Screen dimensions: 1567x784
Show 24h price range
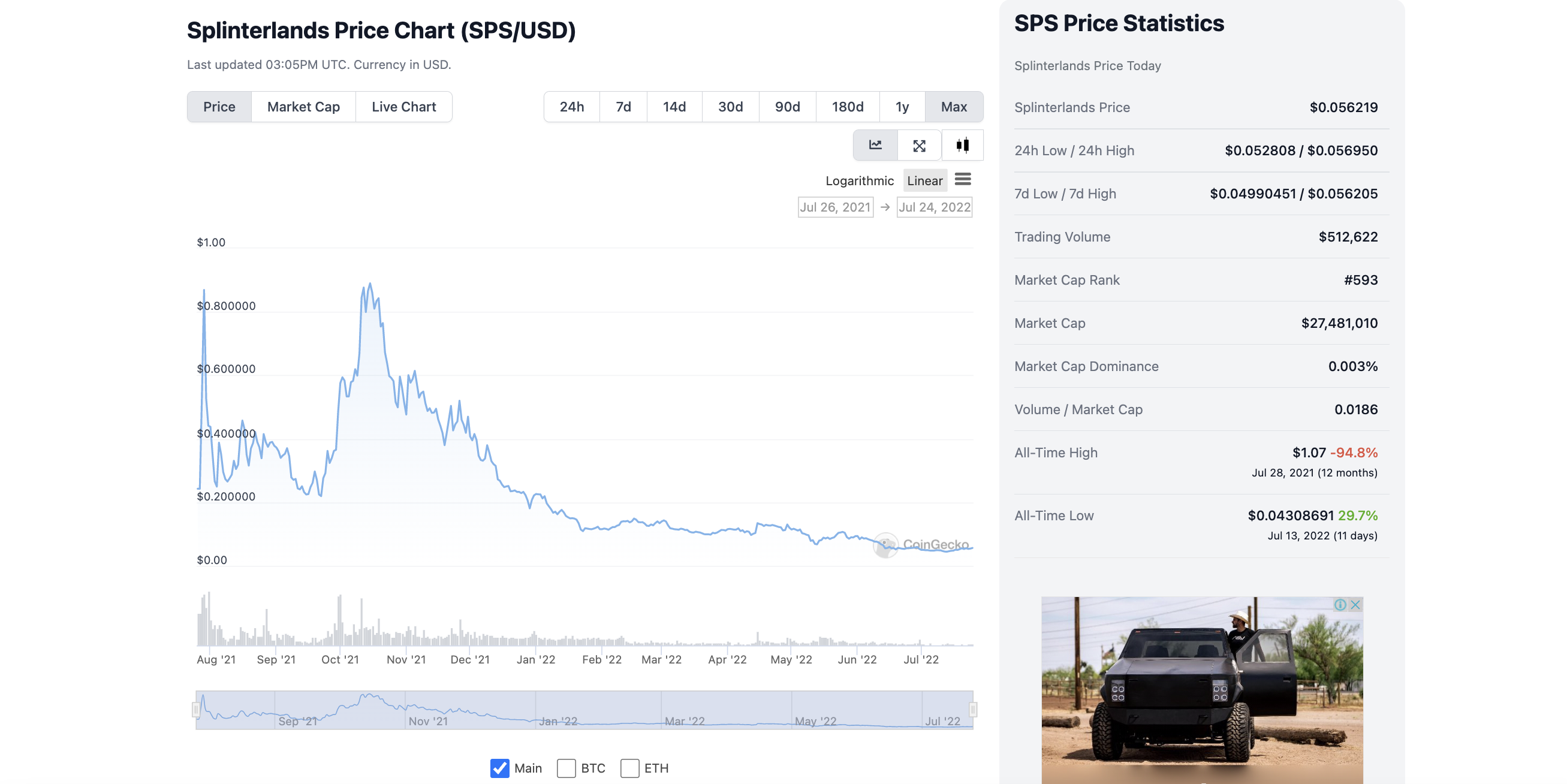click(x=571, y=107)
